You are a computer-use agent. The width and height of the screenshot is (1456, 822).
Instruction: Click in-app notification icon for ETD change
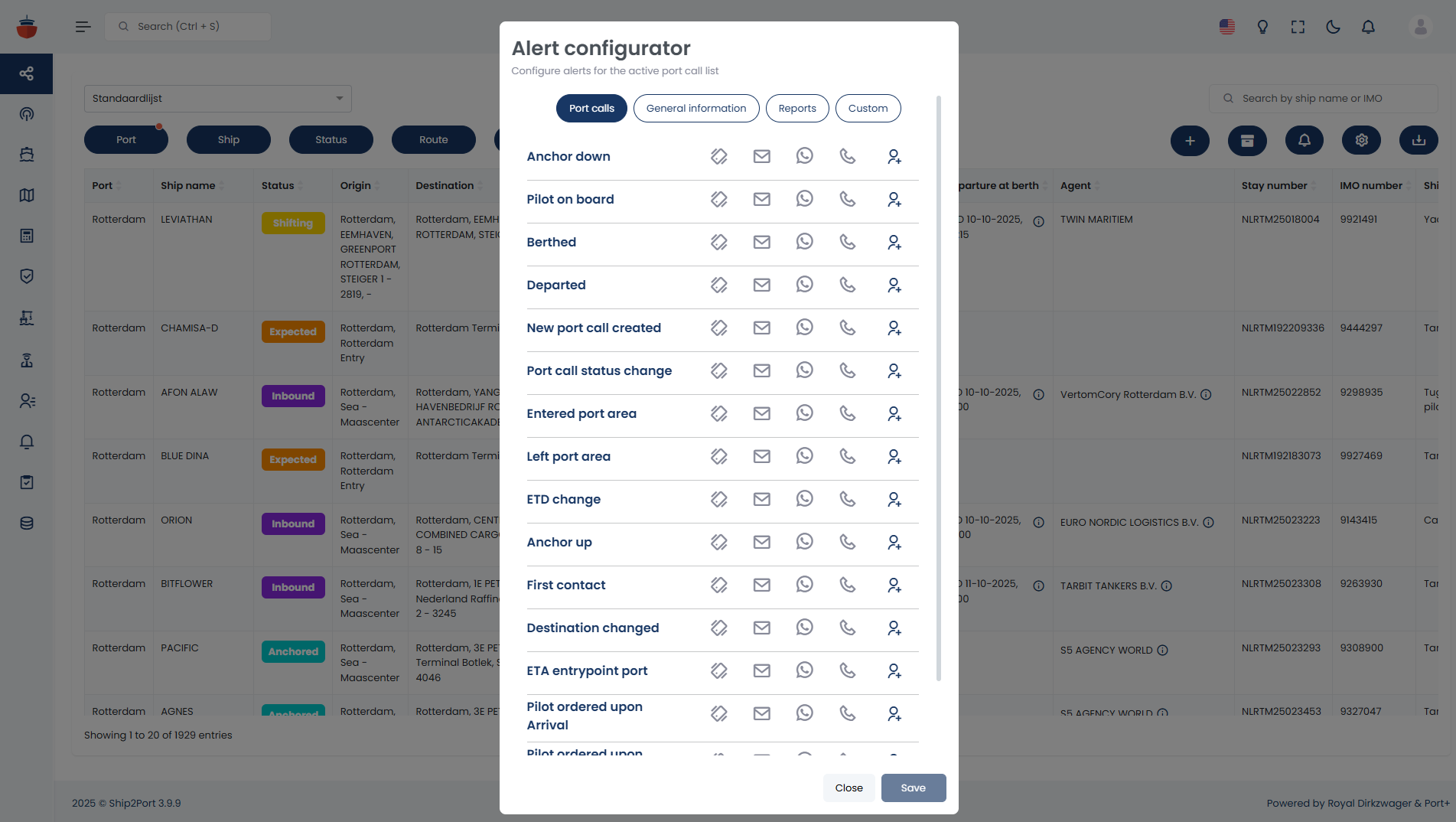pyautogui.click(x=718, y=499)
